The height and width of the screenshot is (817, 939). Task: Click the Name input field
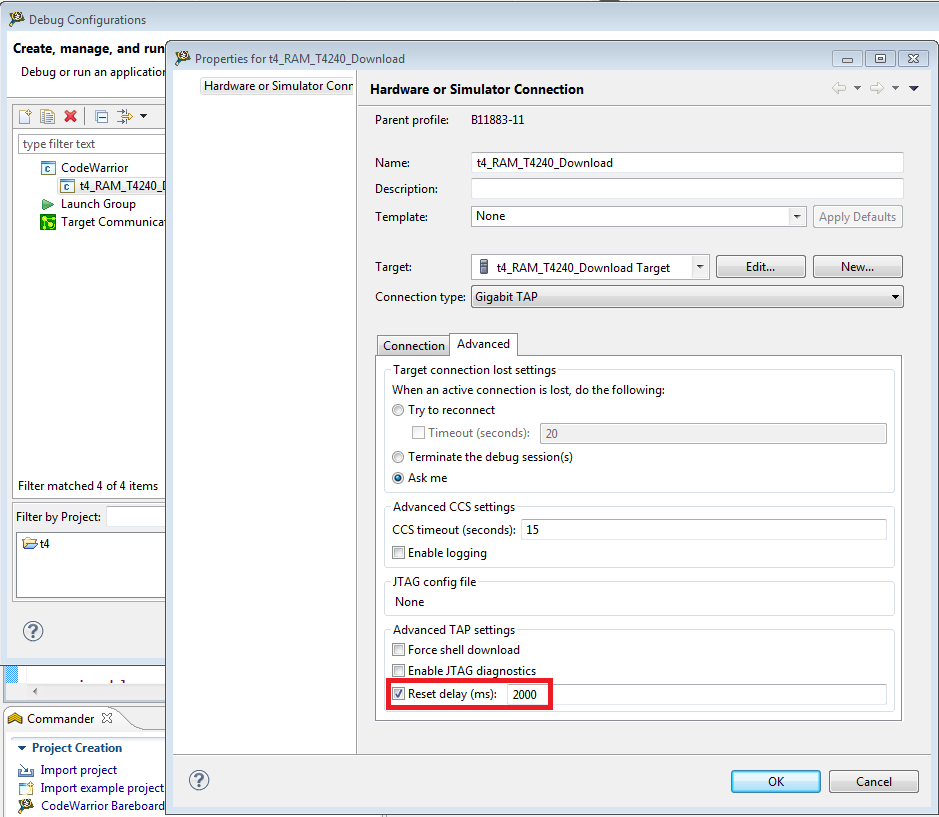[x=687, y=163]
